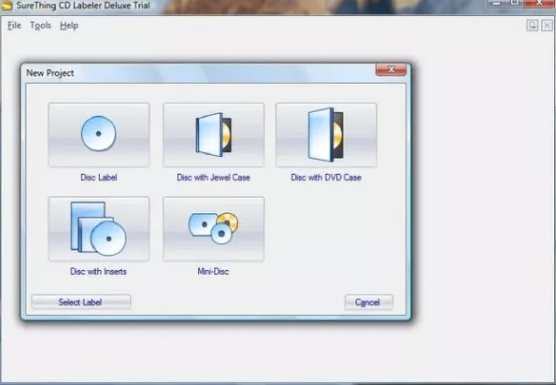Screen dimensions: 556x385
Task: Select the Disc with Jewel Case icon
Action: pyautogui.click(x=213, y=135)
